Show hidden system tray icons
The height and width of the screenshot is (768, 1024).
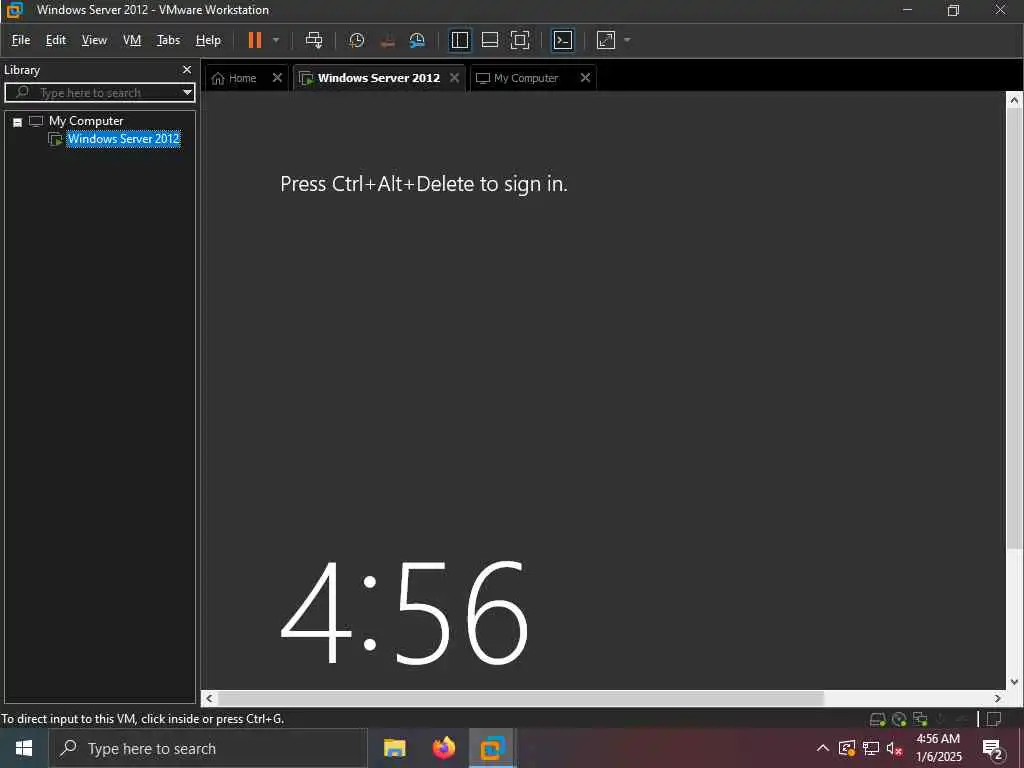[823, 748]
